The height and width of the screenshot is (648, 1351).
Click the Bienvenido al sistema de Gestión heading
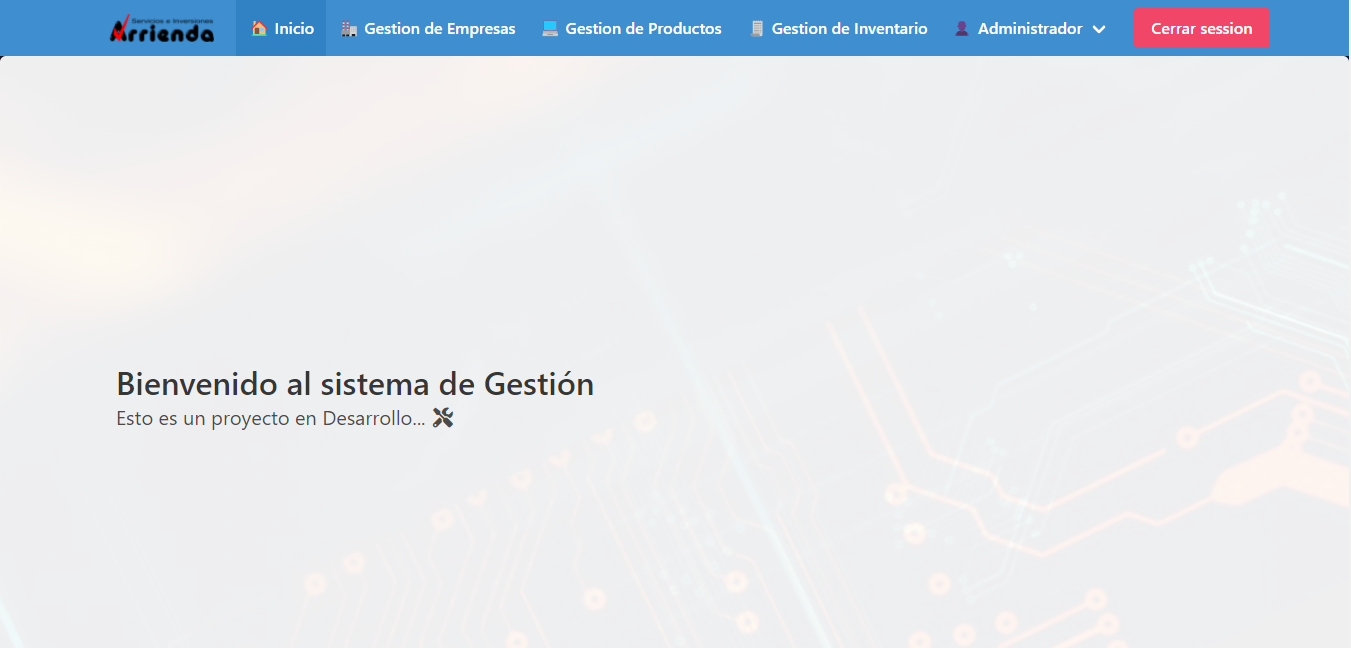pyautogui.click(x=355, y=383)
